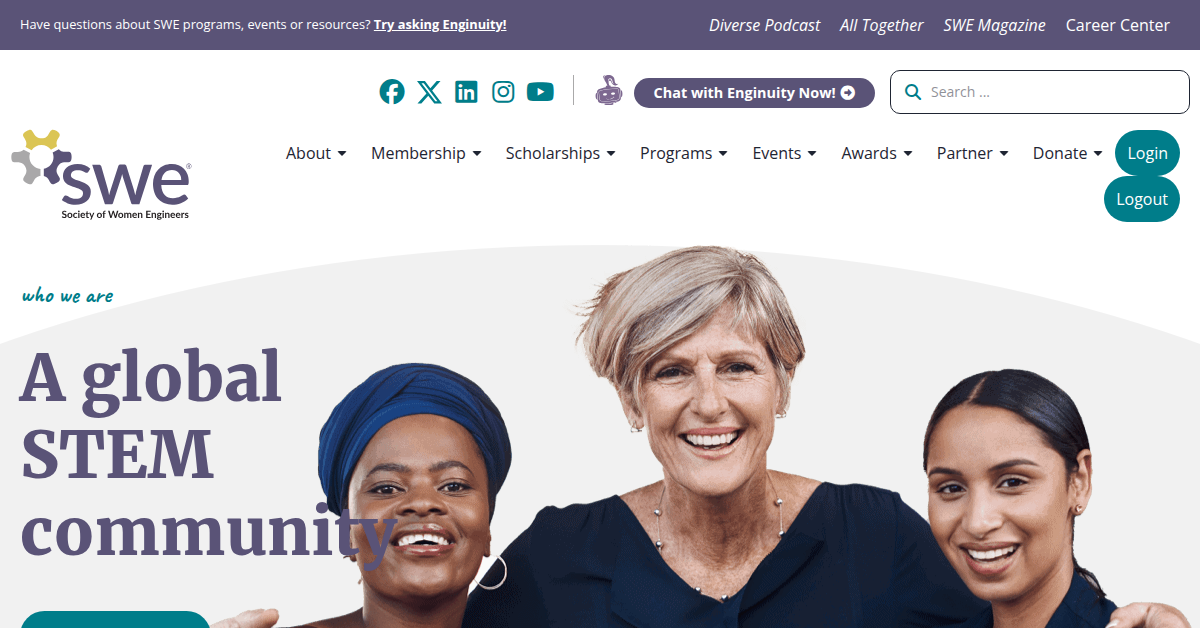
Task: Follow the Try asking Enginuity link
Action: [440, 24]
